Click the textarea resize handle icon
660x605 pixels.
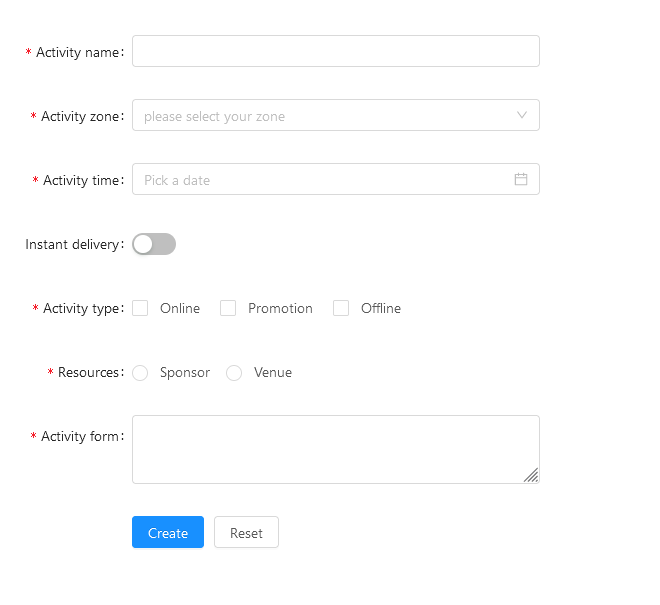531,475
